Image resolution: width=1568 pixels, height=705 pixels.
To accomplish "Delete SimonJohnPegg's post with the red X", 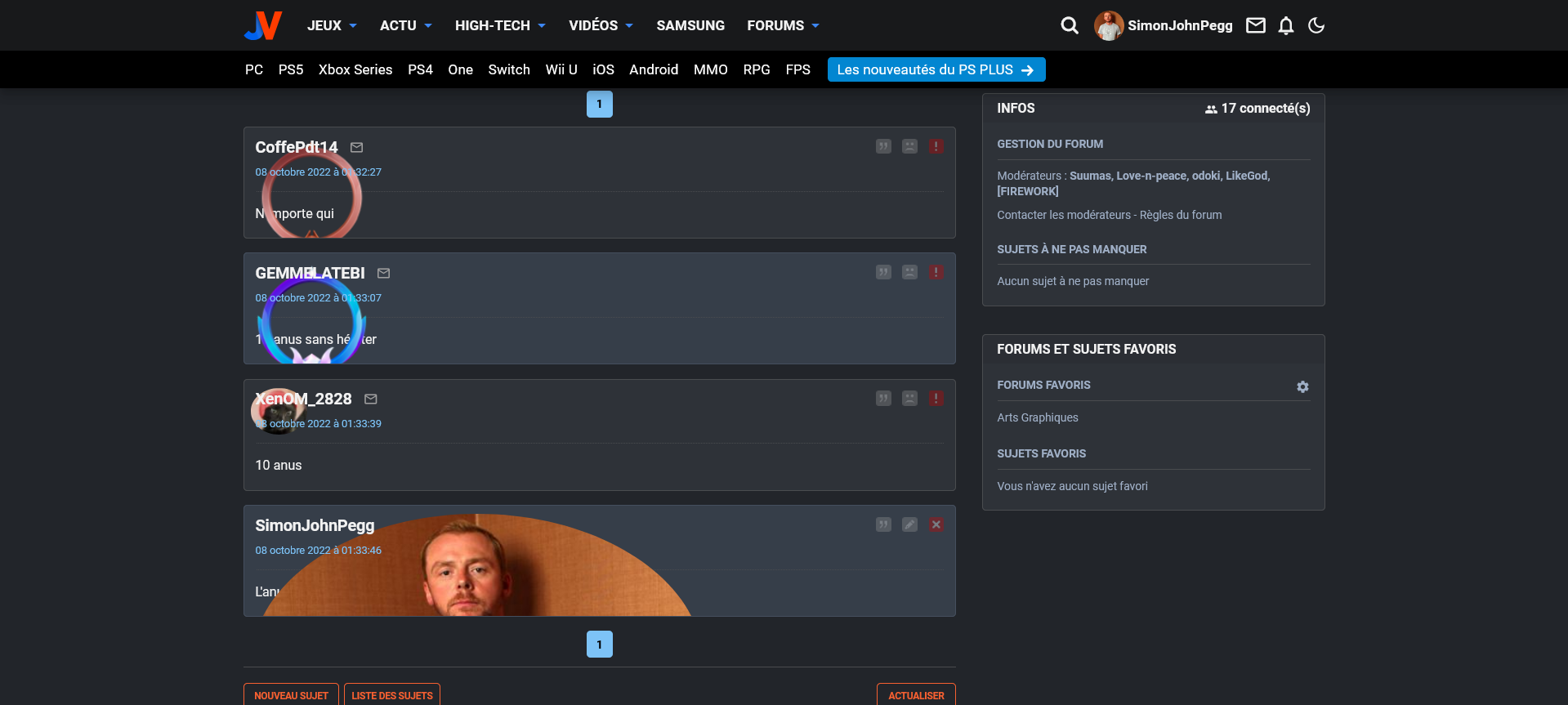I will [x=936, y=524].
